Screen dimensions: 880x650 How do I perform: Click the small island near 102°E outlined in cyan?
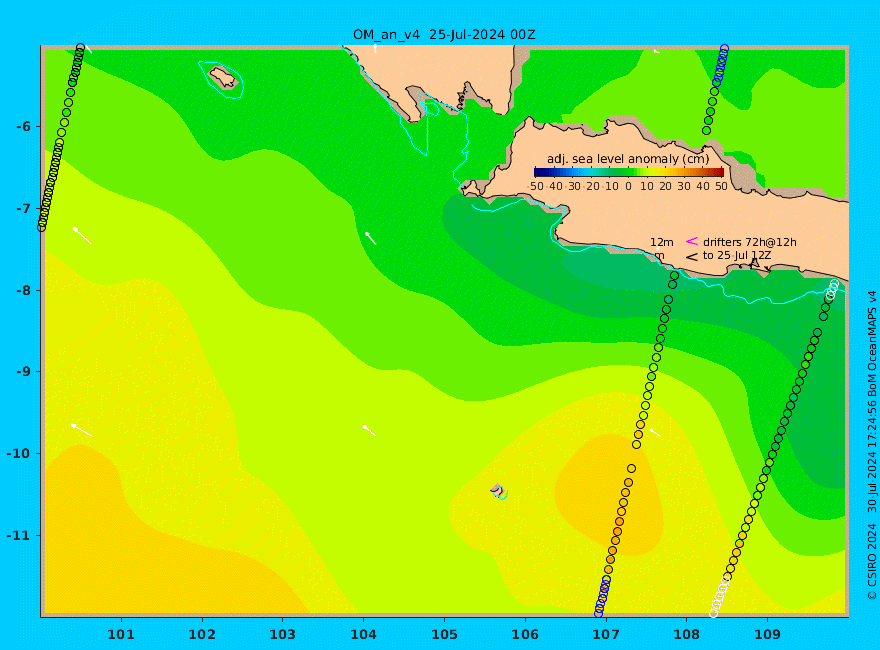[x=223, y=78]
